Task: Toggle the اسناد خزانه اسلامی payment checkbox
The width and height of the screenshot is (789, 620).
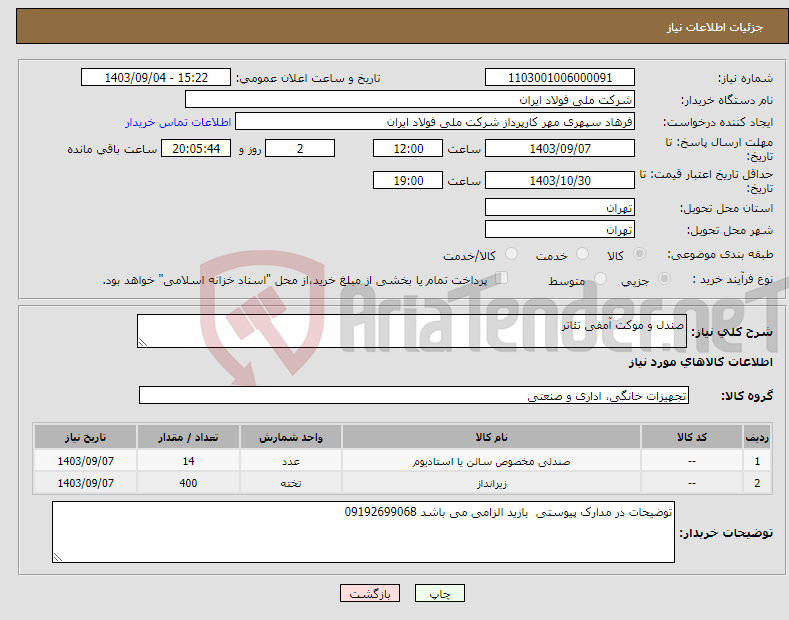Action: click(x=501, y=277)
